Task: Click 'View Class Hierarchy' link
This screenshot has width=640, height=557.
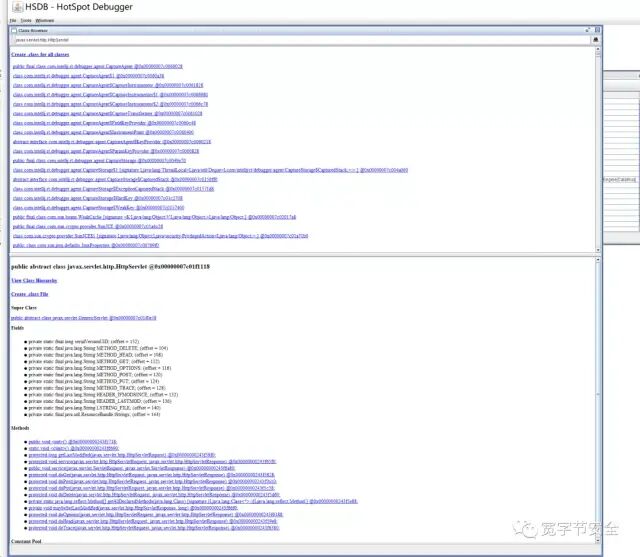Action: tap(34, 280)
